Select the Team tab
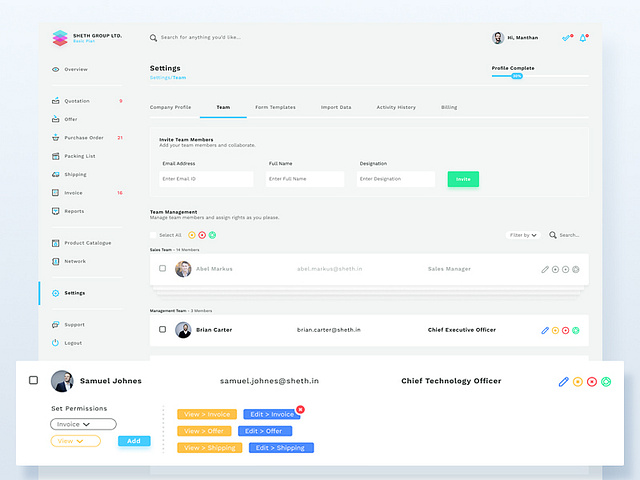The image size is (640, 480). [223, 107]
